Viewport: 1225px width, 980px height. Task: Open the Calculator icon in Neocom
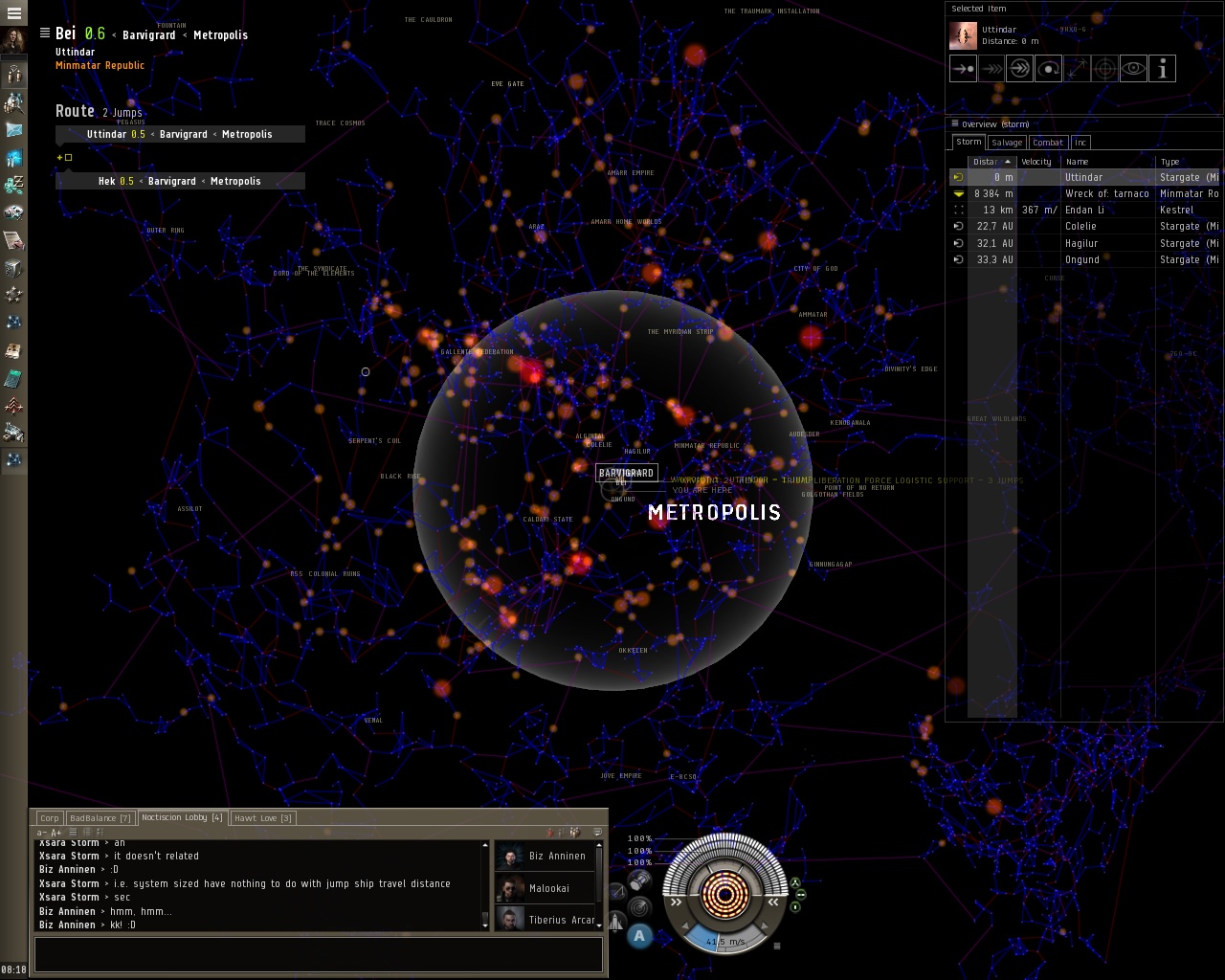13,378
